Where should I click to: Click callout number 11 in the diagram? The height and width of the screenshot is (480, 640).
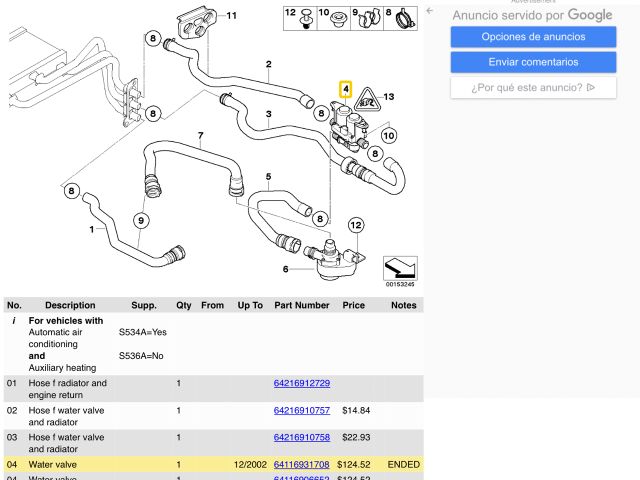coord(232,15)
